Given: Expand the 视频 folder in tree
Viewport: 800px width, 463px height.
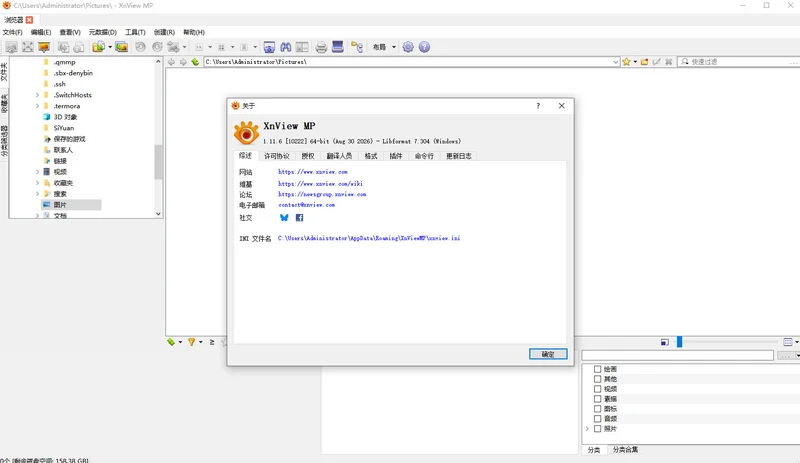Looking at the screenshot, I should pyautogui.click(x=37, y=172).
